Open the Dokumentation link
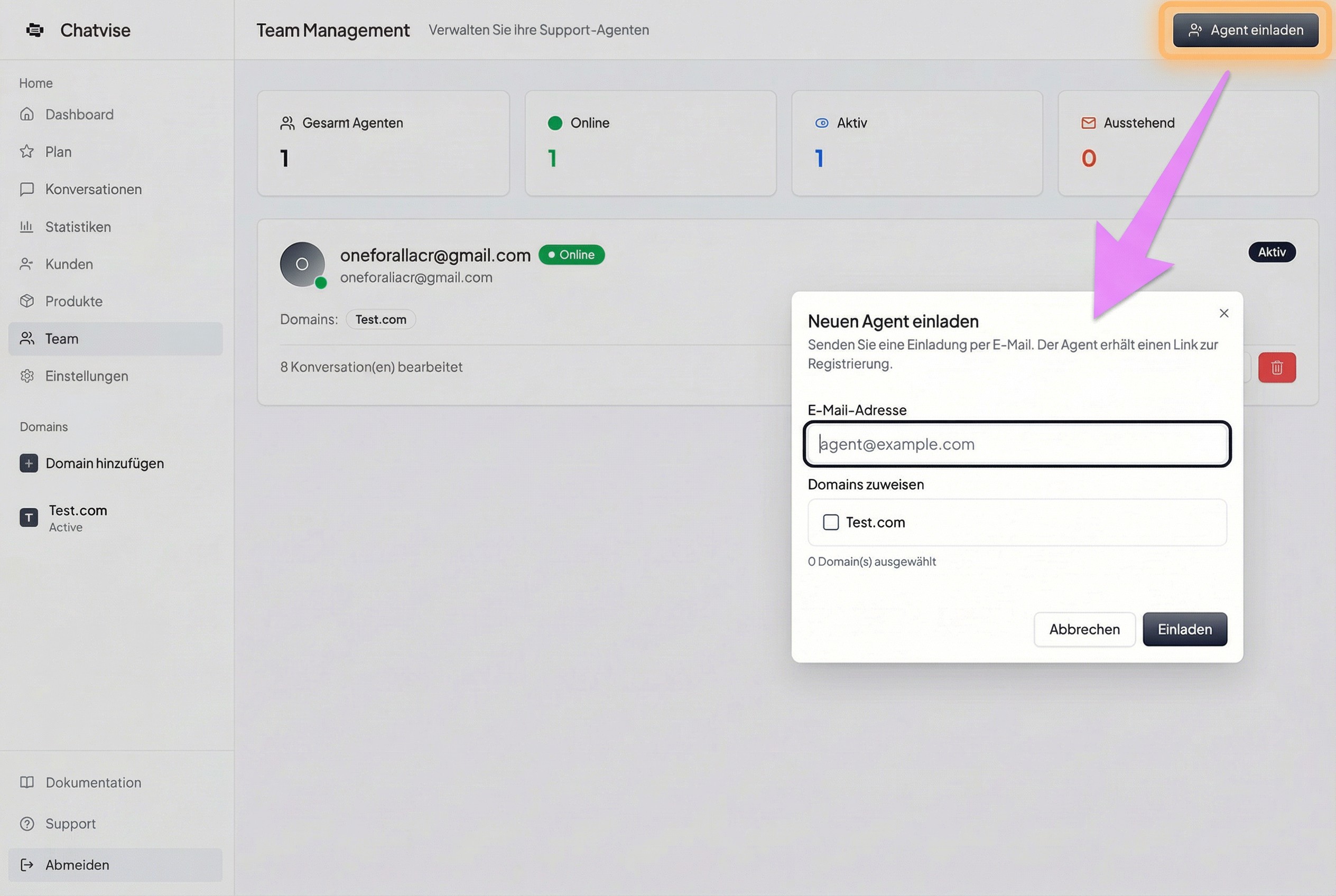This screenshot has height=896, width=1336. [x=93, y=782]
